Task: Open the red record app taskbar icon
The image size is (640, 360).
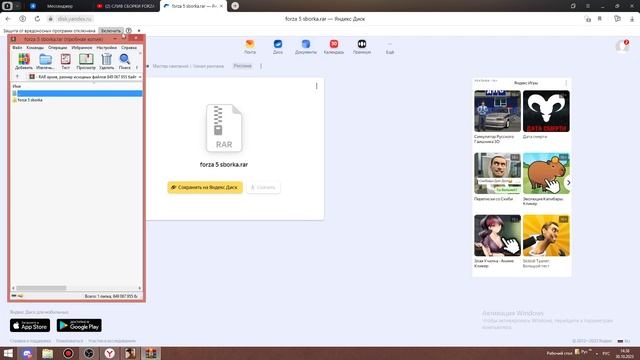Action: point(68,353)
